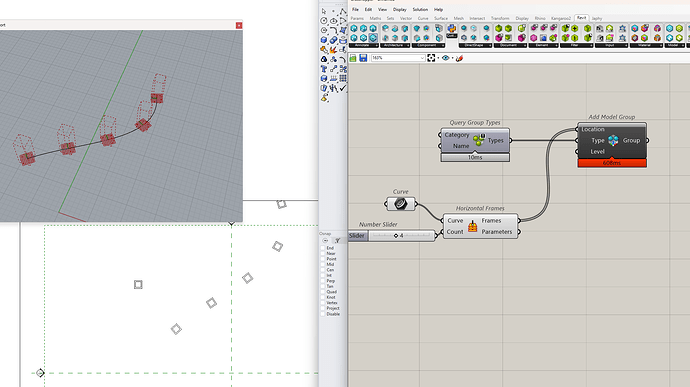Screen dimensions: 690x387
Task: Switch to the Revit tab
Action: pyautogui.click(x=582, y=18)
